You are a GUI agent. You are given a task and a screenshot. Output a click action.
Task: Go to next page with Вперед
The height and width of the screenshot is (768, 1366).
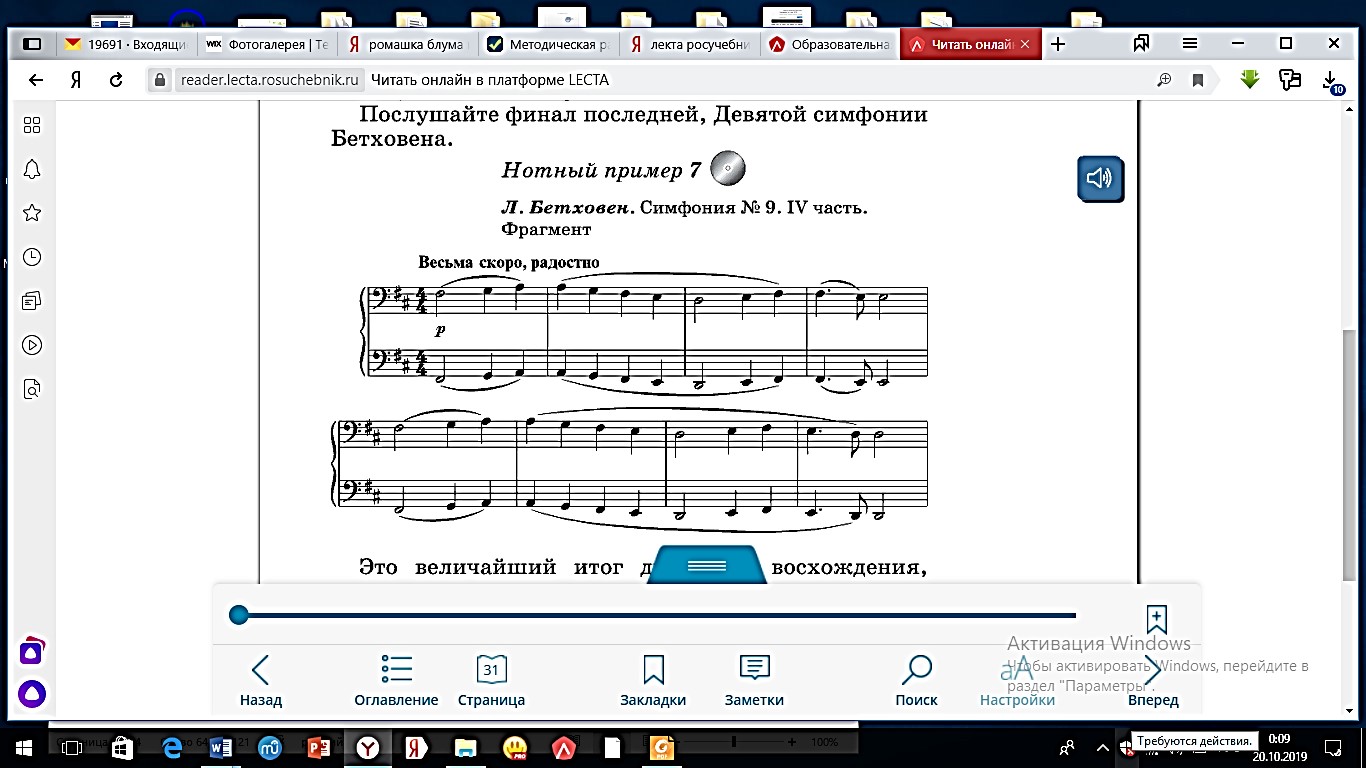[x=1153, y=680]
